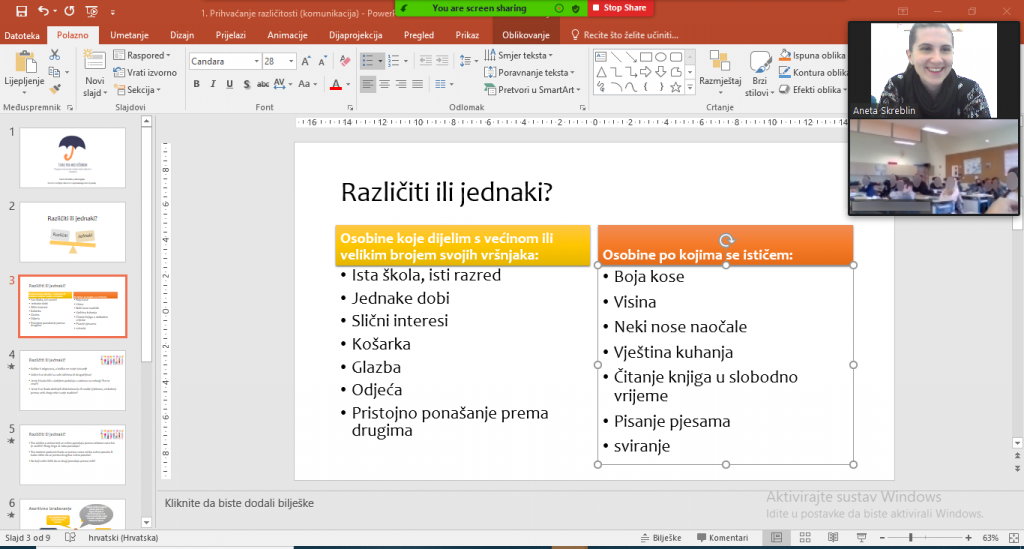Toggle Italic text formatting

215,85
